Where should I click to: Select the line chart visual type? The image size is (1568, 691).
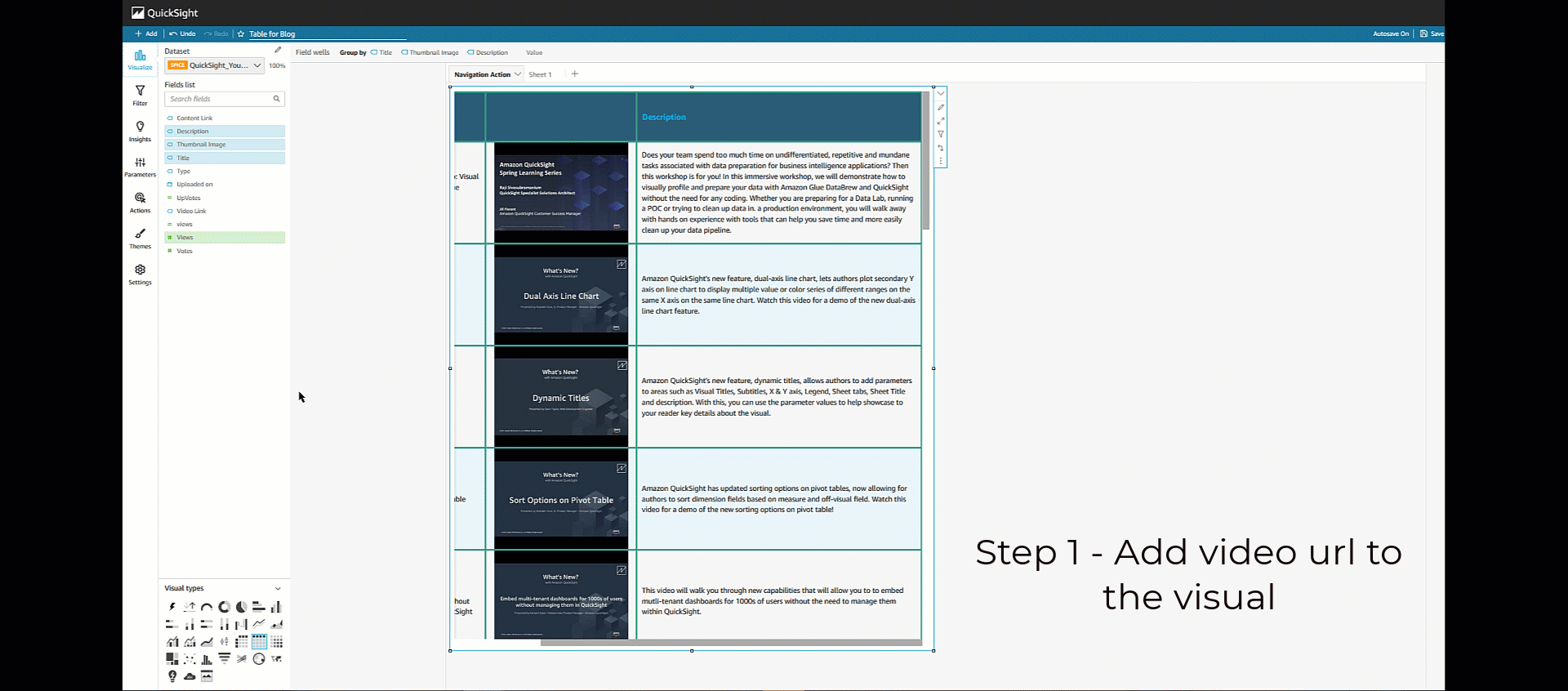coord(259,624)
